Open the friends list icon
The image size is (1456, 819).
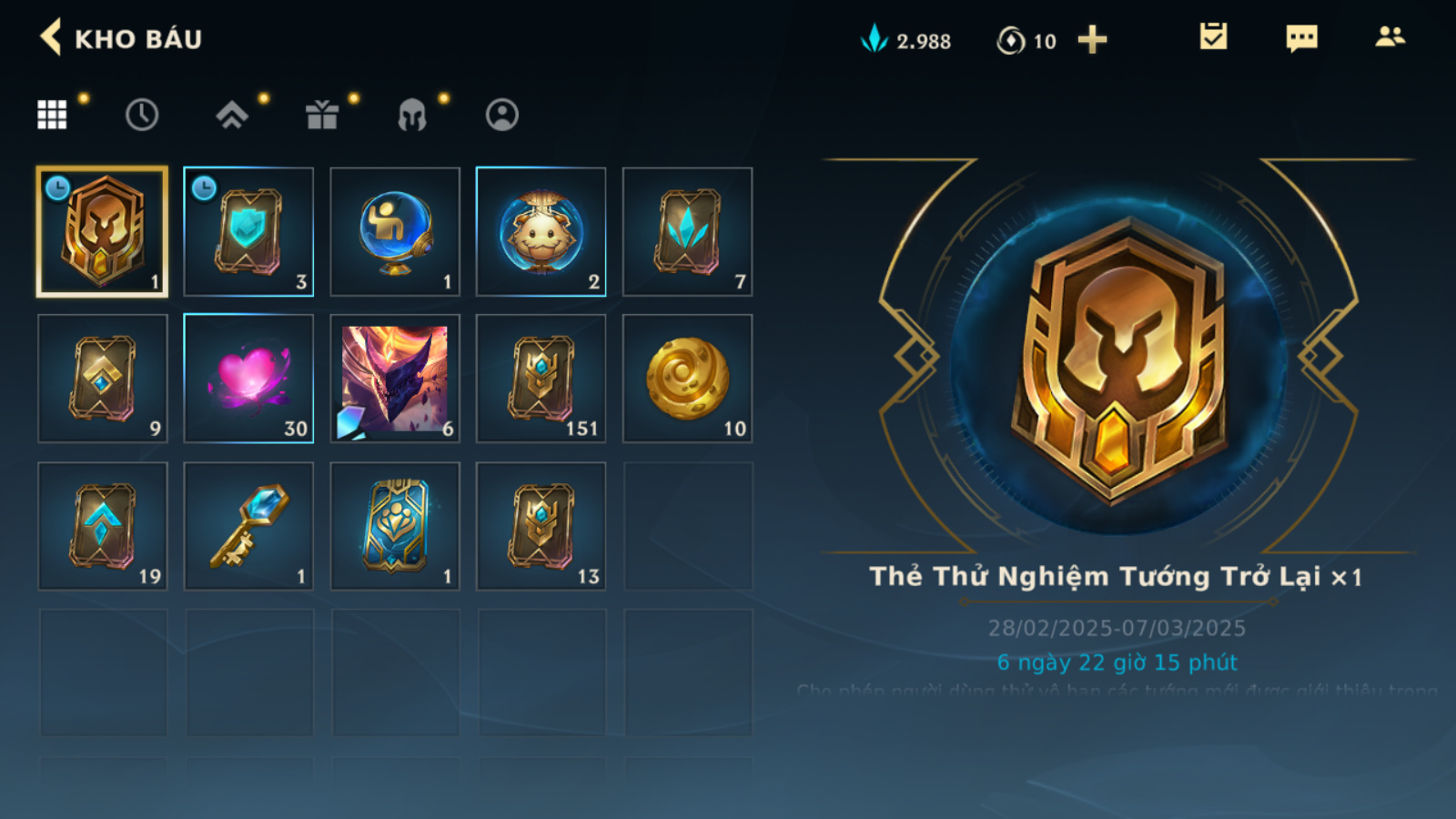point(1390,36)
